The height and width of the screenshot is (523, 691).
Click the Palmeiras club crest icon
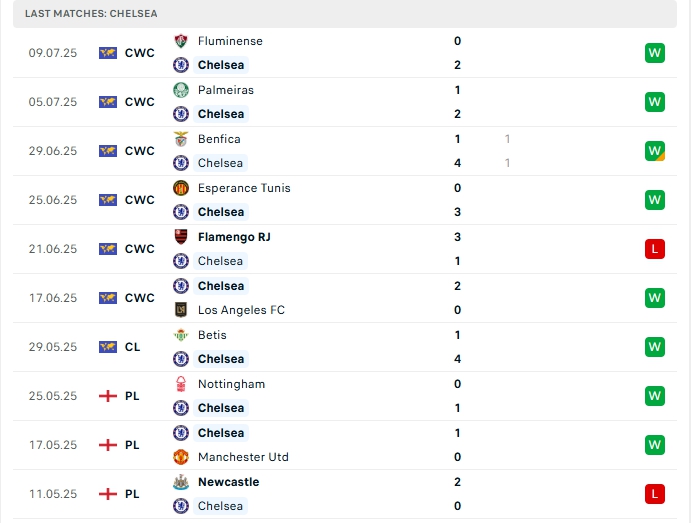tap(181, 90)
